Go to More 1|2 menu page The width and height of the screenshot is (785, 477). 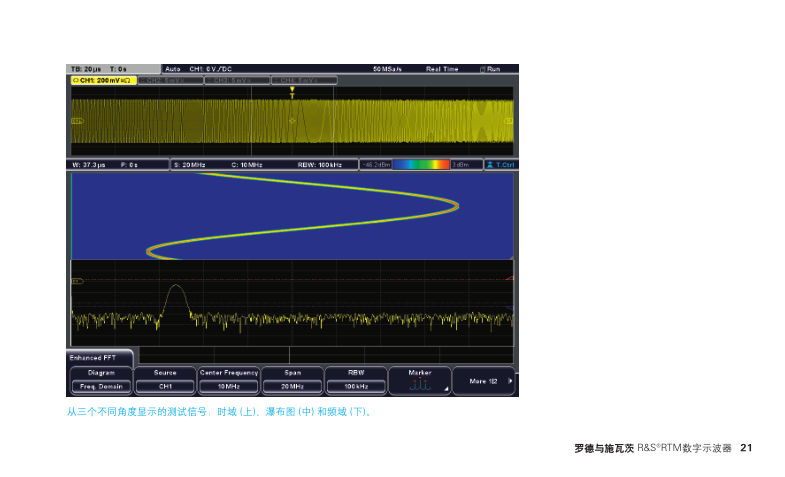click(484, 381)
